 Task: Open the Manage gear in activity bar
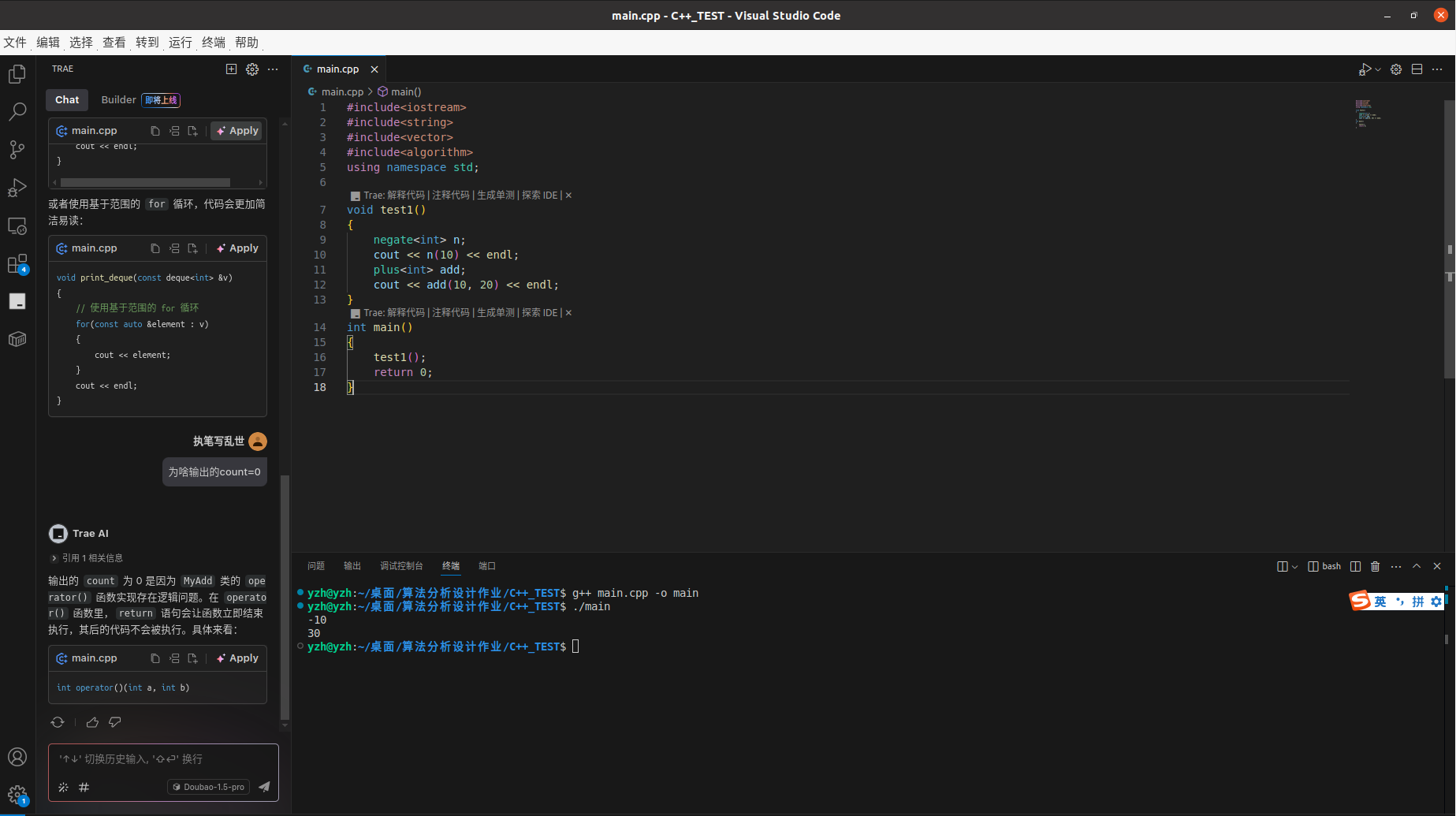point(17,795)
